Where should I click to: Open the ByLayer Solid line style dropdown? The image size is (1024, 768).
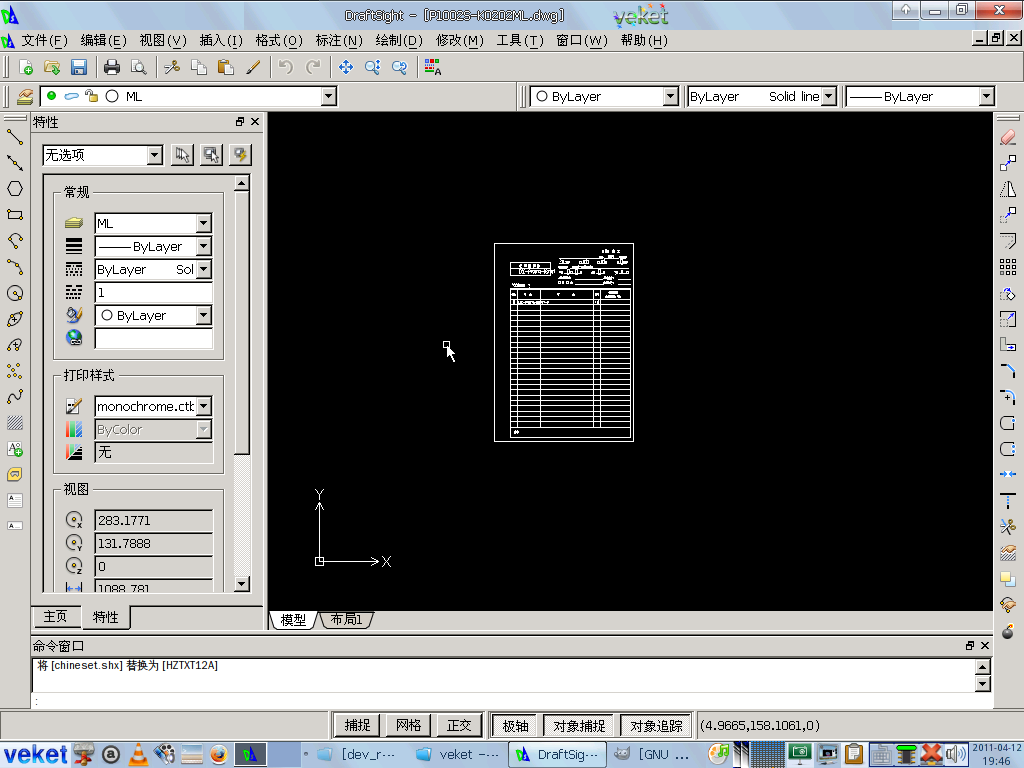point(829,97)
